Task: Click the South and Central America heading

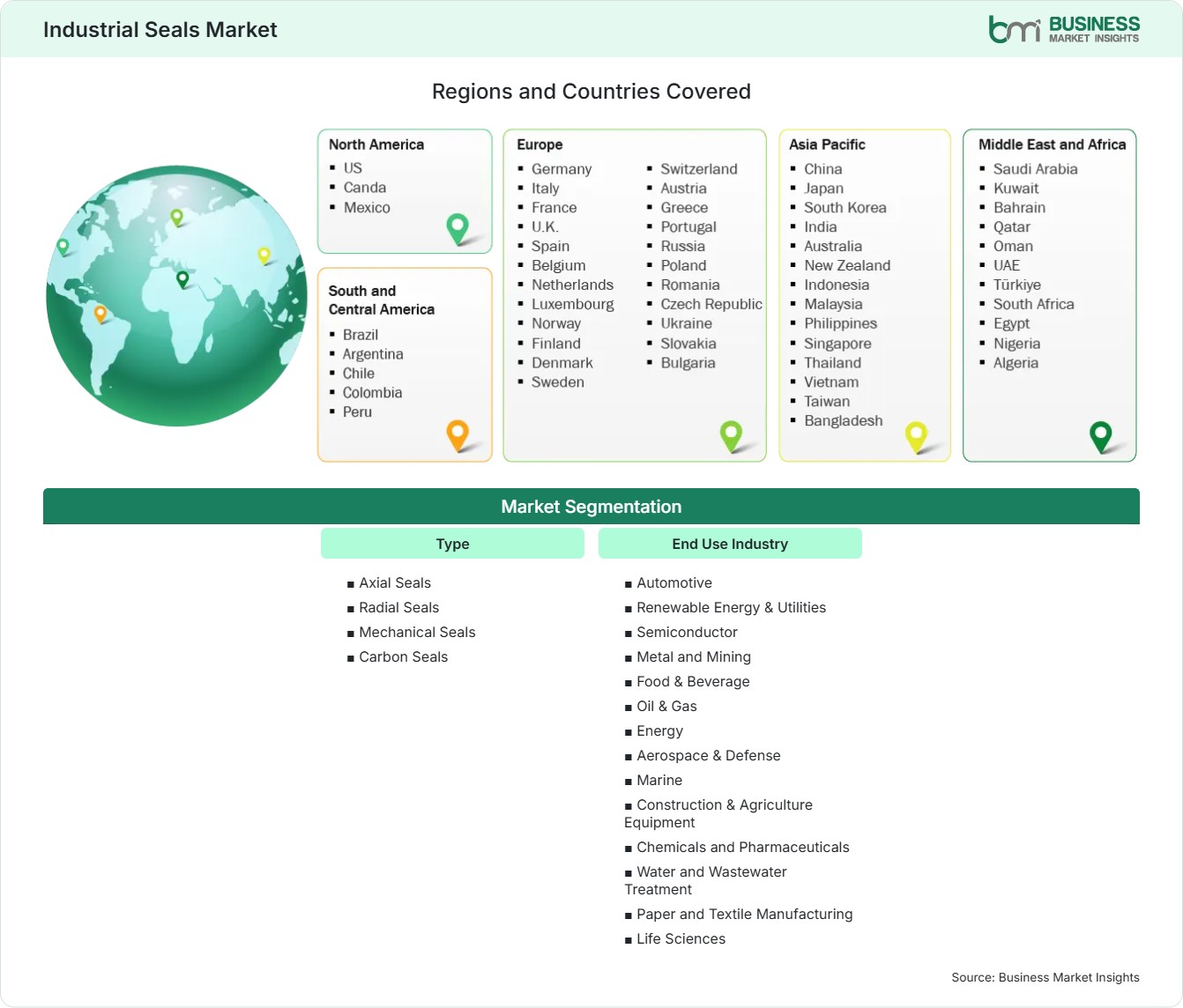Action: (x=382, y=300)
